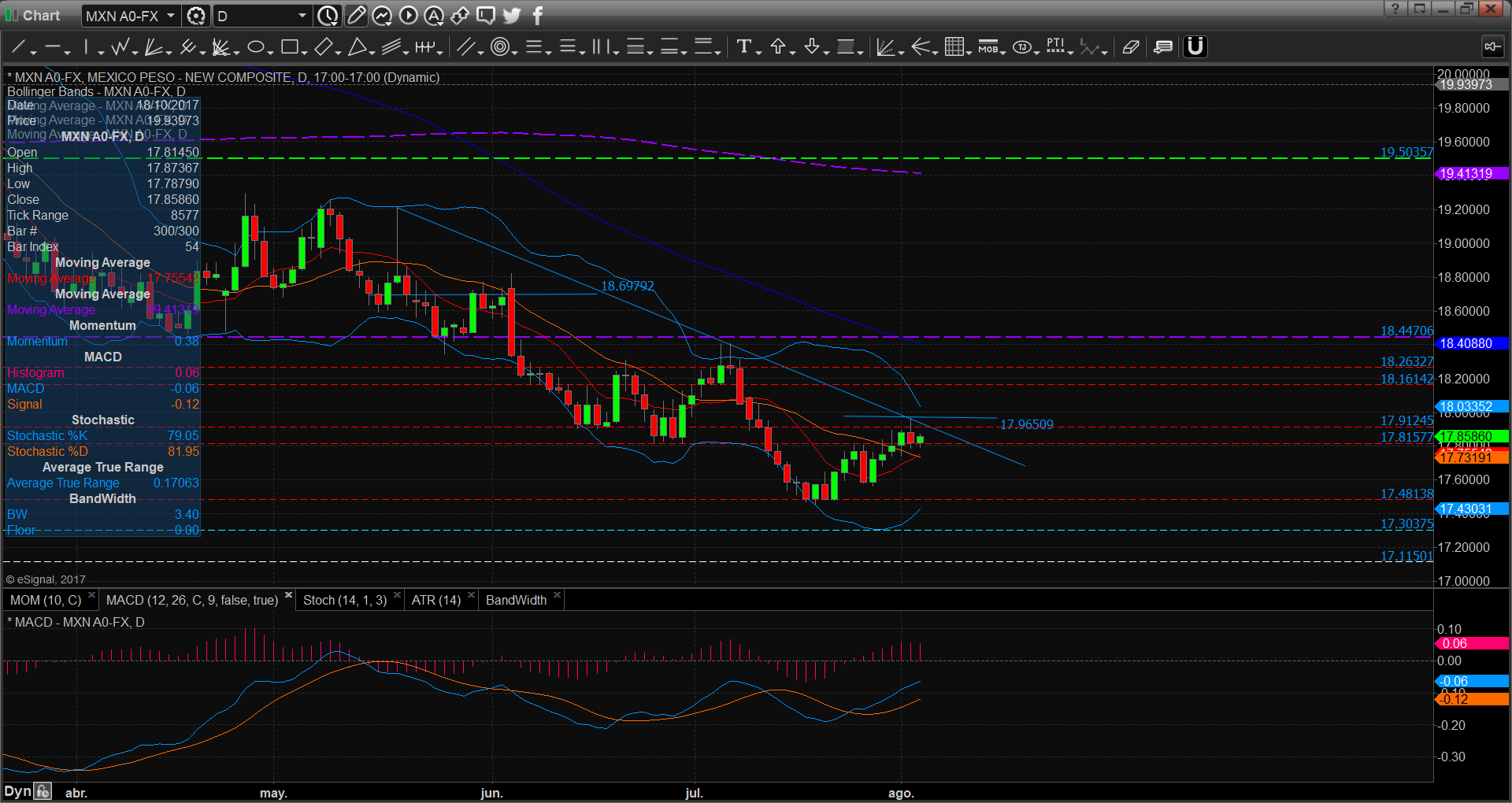
Task: Click the blue 18.40880 price label
Action: [1472, 343]
